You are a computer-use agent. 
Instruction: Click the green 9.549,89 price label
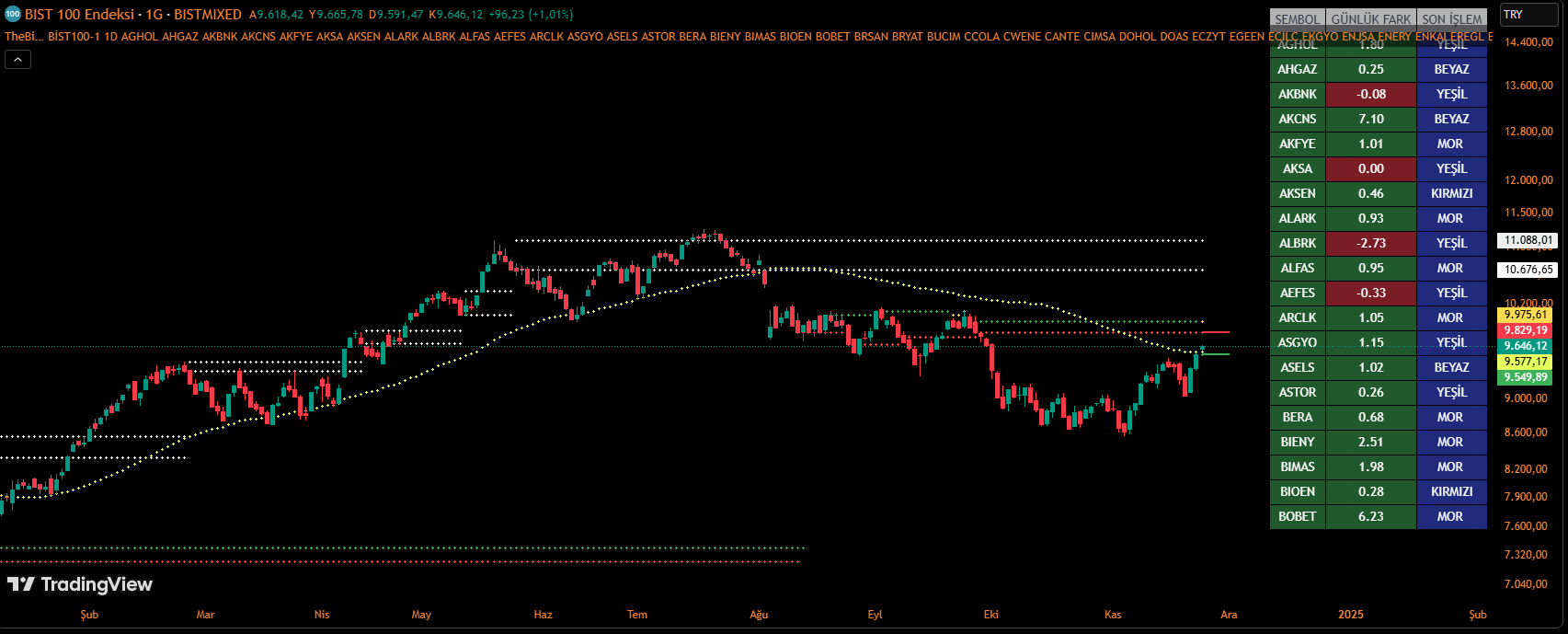1526,377
